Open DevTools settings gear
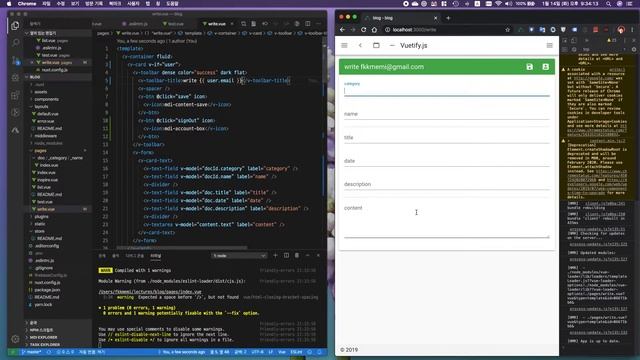This screenshot has height=360, width=640. [x=634, y=49]
